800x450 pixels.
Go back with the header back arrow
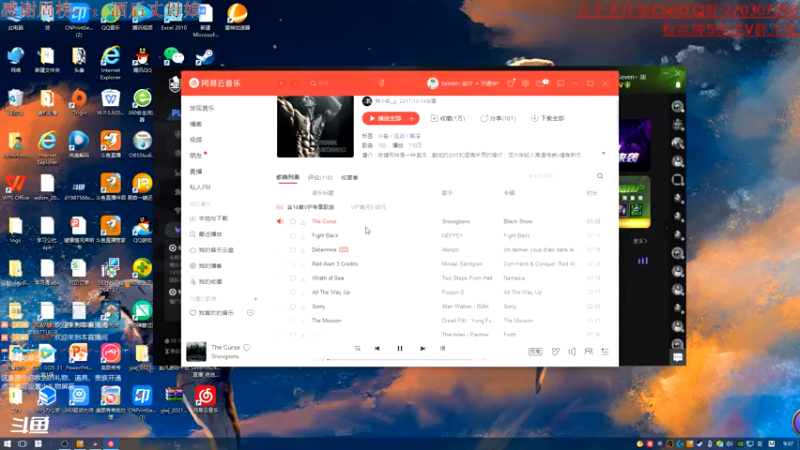(x=281, y=83)
